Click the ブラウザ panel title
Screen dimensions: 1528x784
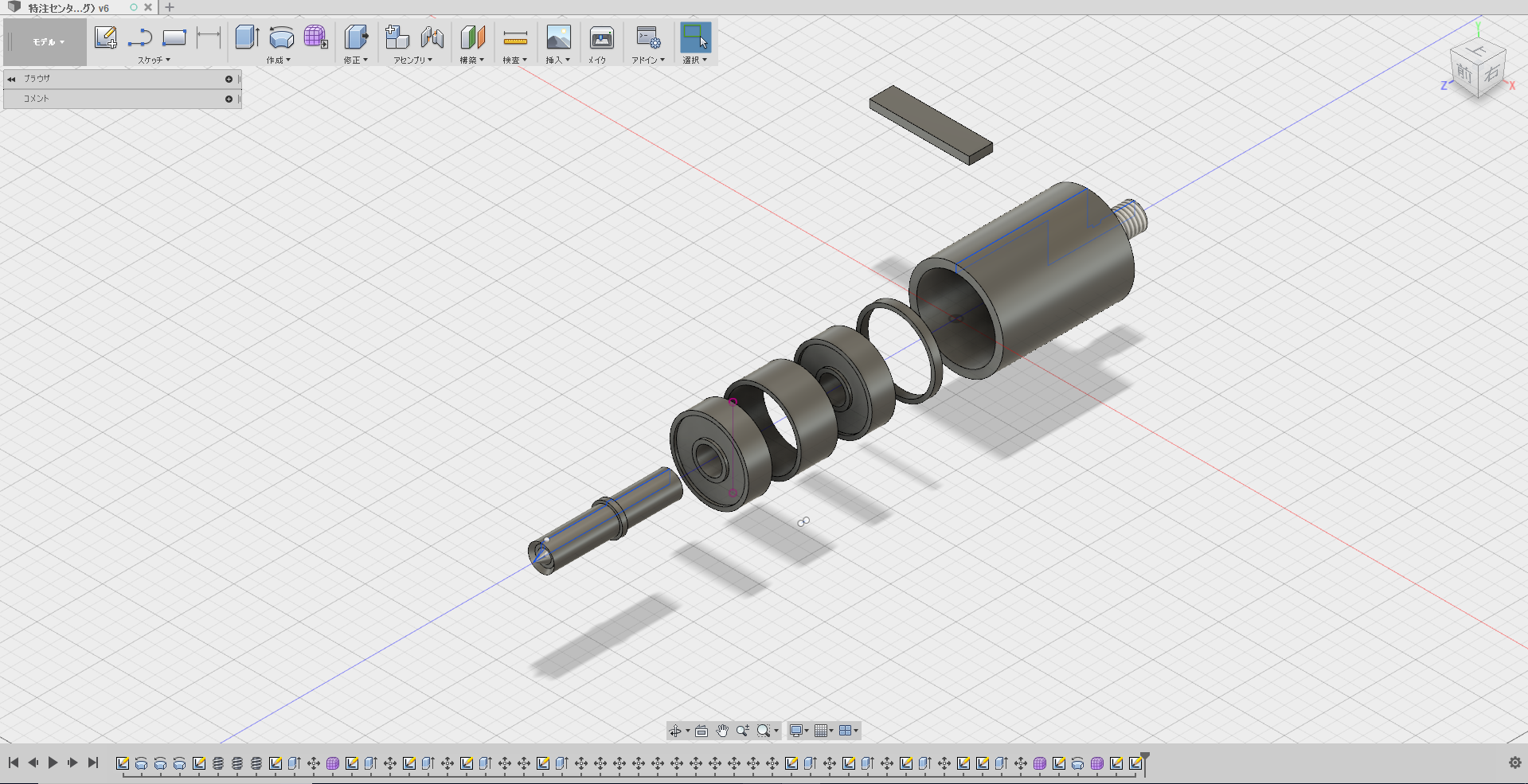click(37, 79)
